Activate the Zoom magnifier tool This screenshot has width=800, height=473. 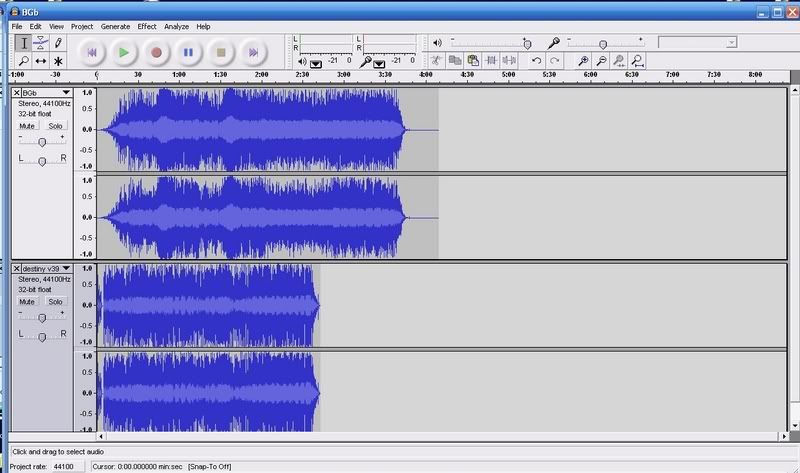[x=23, y=62]
